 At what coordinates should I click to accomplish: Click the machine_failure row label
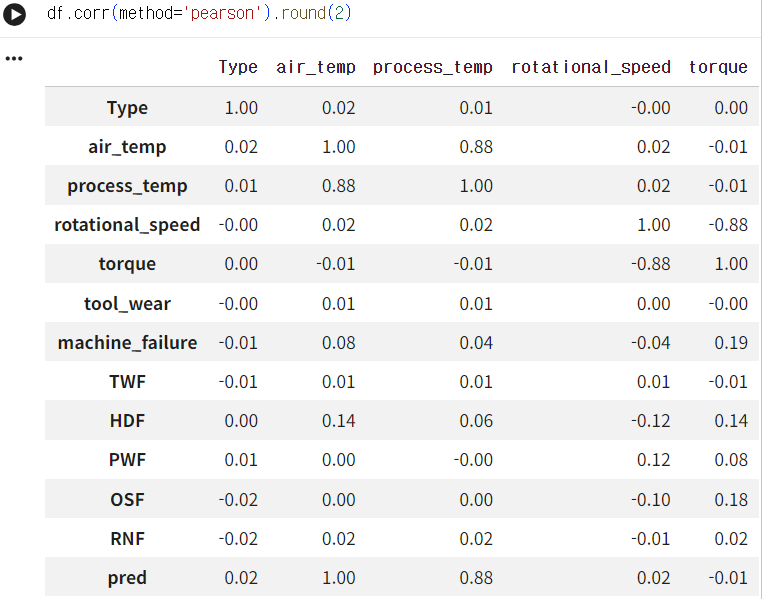pos(127,343)
